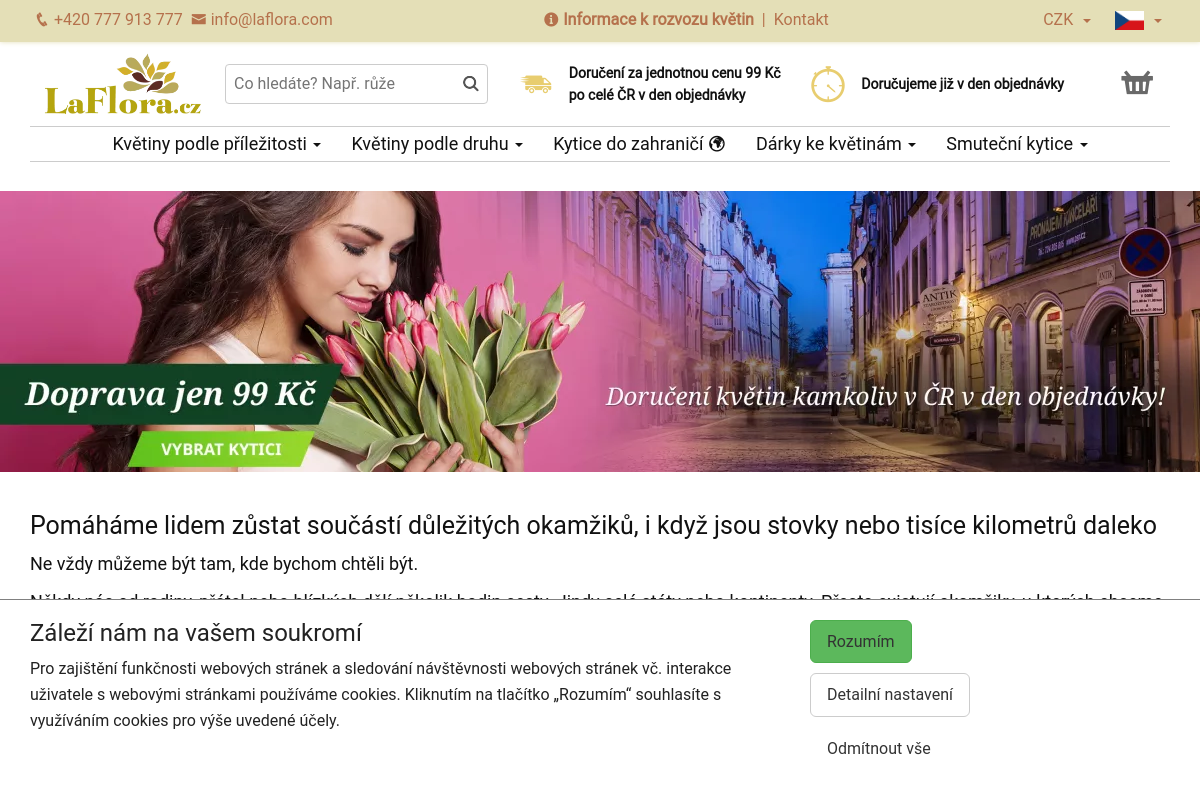1200x800 pixels.
Task: Open the CZK currency dropdown
Action: tap(1067, 20)
